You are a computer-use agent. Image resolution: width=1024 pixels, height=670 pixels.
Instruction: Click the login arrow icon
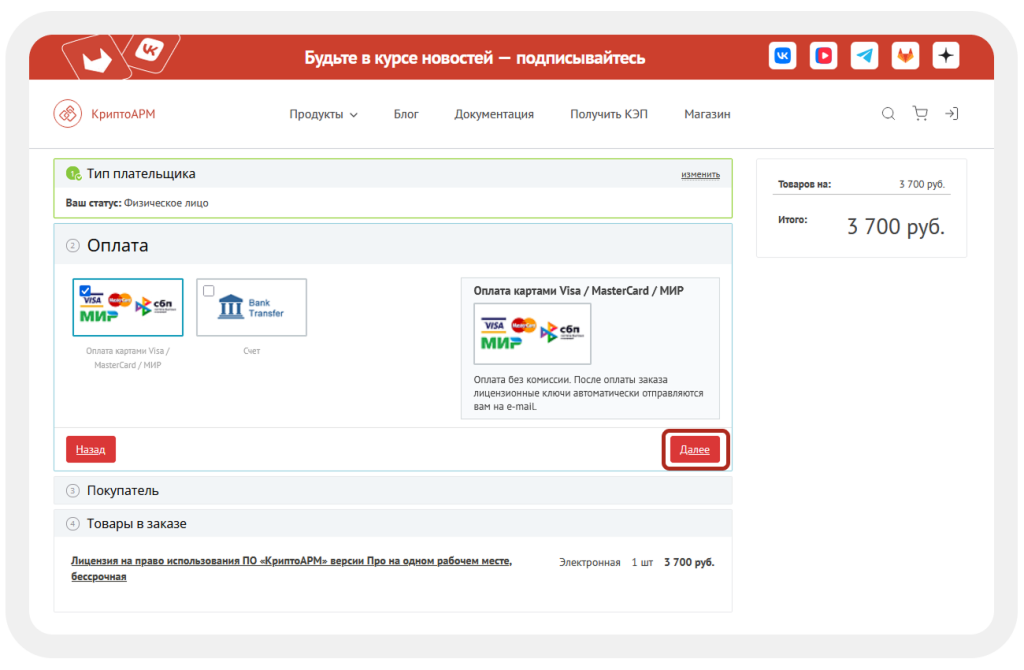coord(952,114)
